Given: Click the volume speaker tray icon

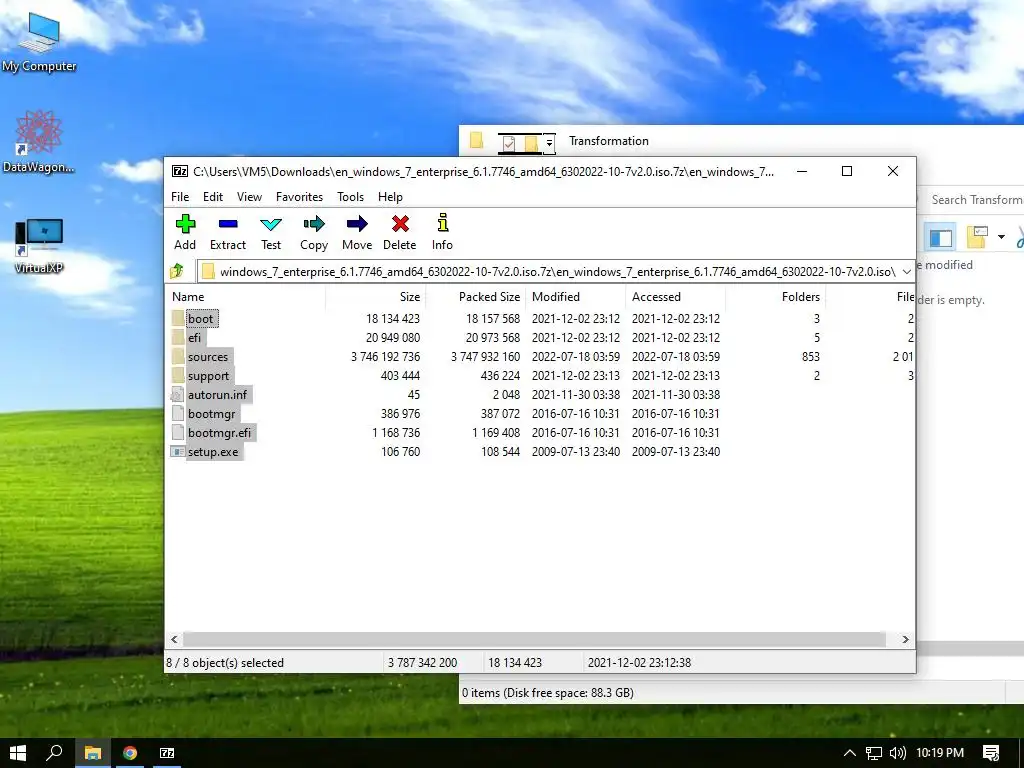Looking at the screenshot, I should click(x=898, y=753).
